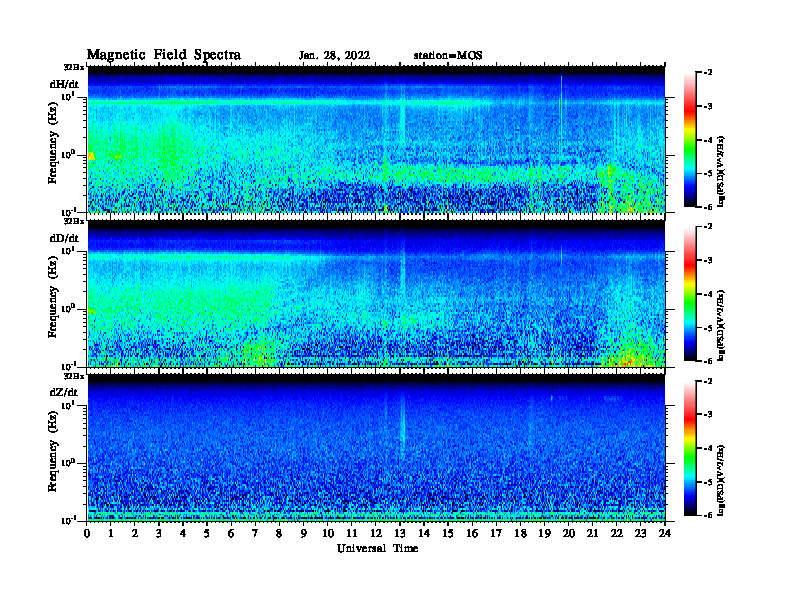Screen dimensions: 792x612
Task: Click hour tick label "13" on time axis
Action: pos(400,533)
